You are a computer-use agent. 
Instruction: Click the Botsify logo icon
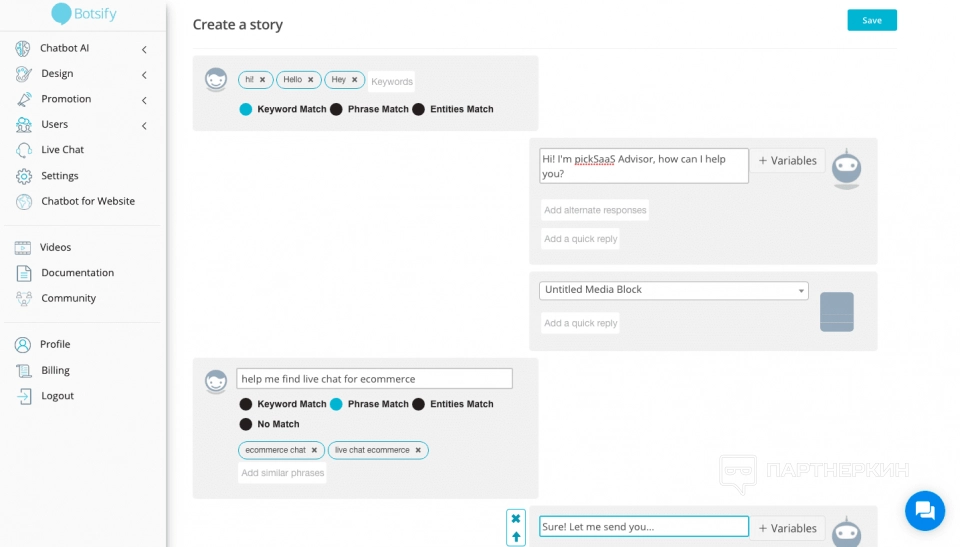pos(62,13)
